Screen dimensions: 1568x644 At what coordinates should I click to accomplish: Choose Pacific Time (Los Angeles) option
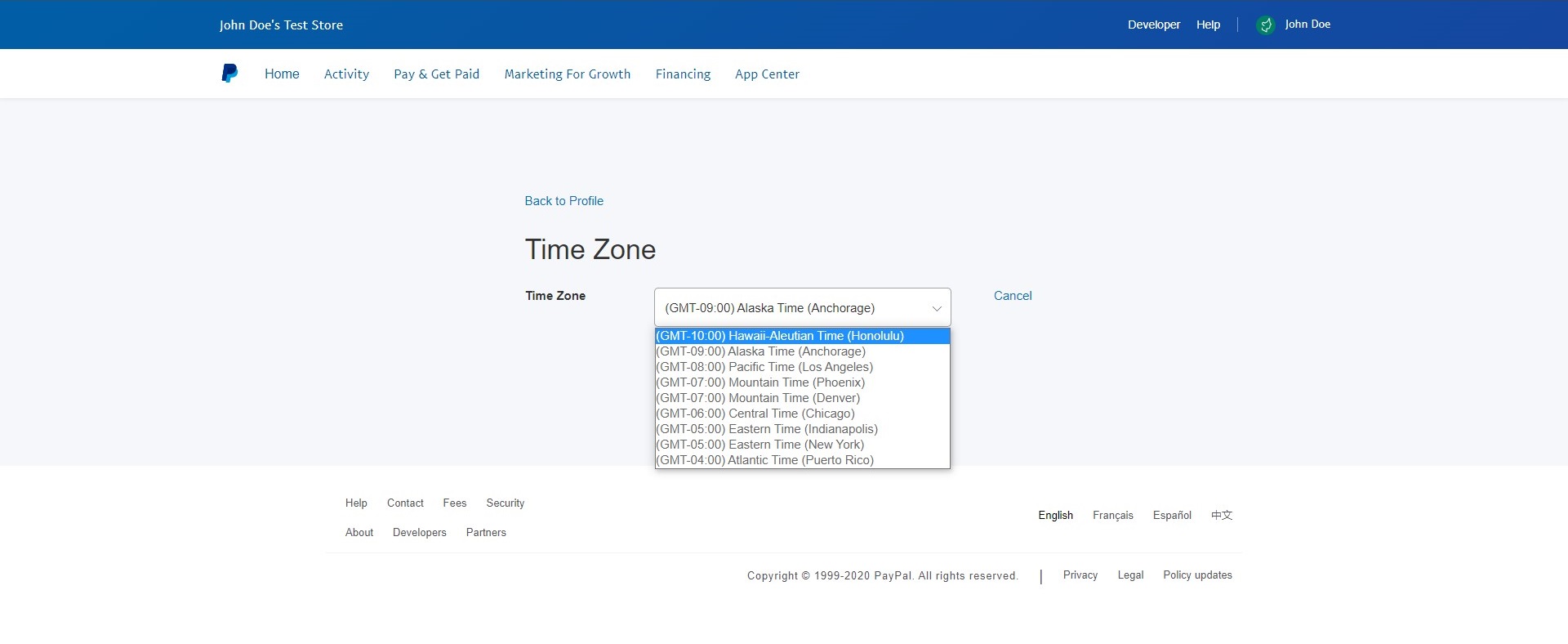point(764,367)
